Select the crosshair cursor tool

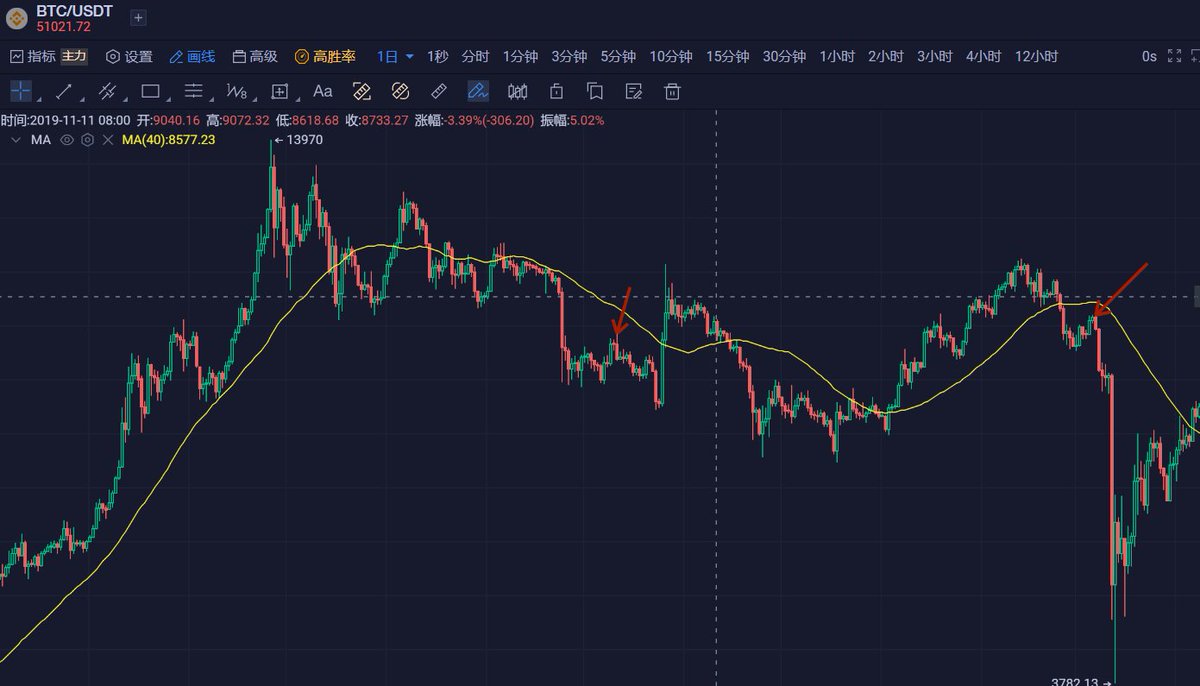click(x=21, y=91)
